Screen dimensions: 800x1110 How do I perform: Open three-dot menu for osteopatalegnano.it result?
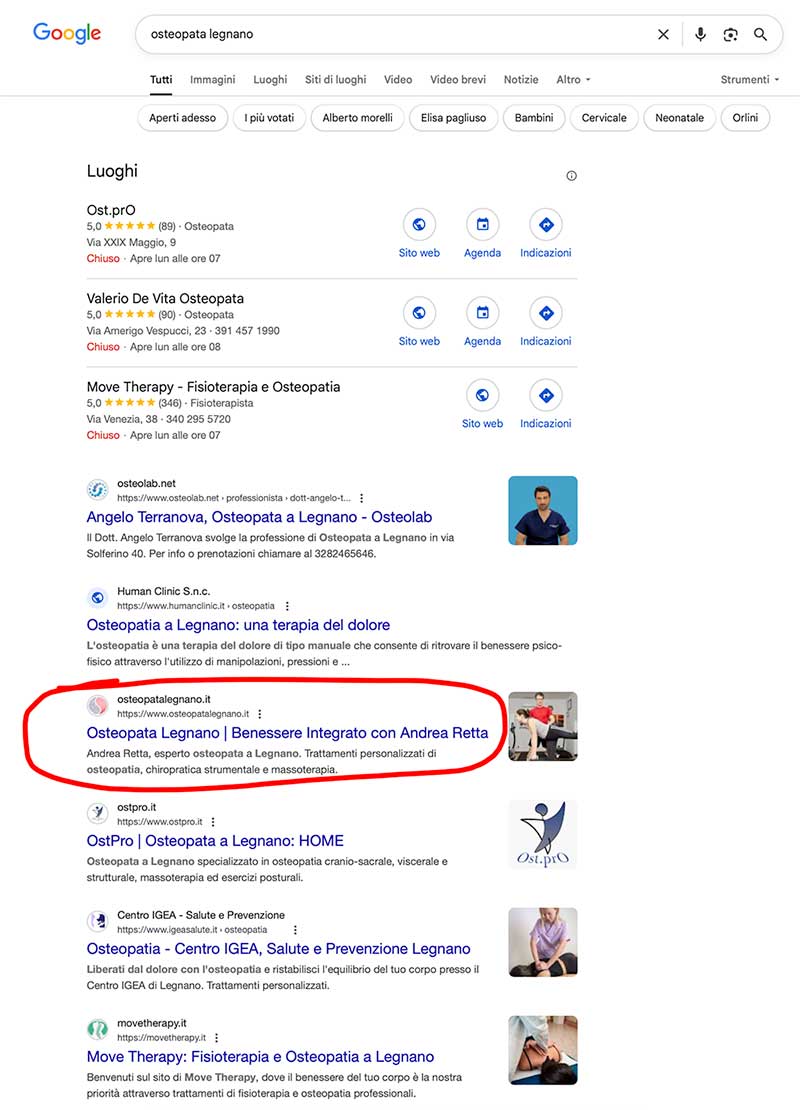click(260, 714)
